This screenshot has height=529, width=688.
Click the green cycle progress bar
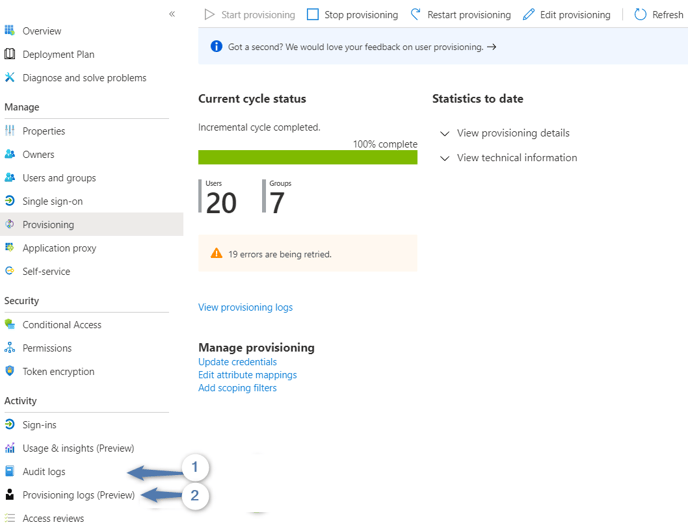307,157
